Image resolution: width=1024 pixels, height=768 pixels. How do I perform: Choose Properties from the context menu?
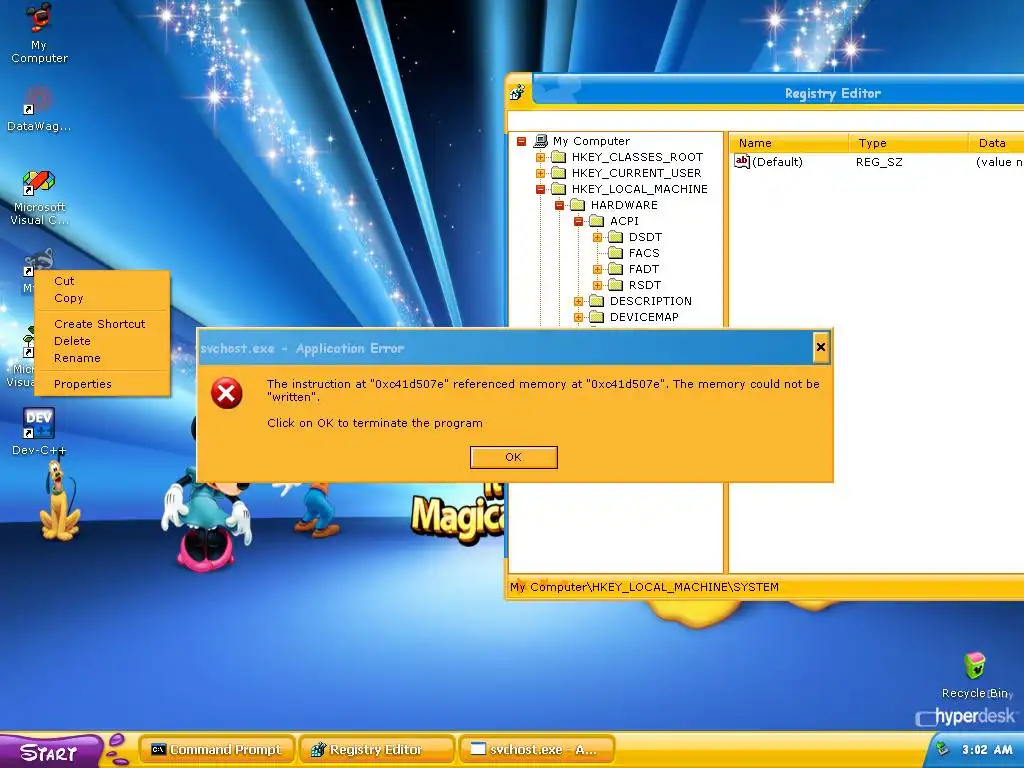(x=102, y=384)
